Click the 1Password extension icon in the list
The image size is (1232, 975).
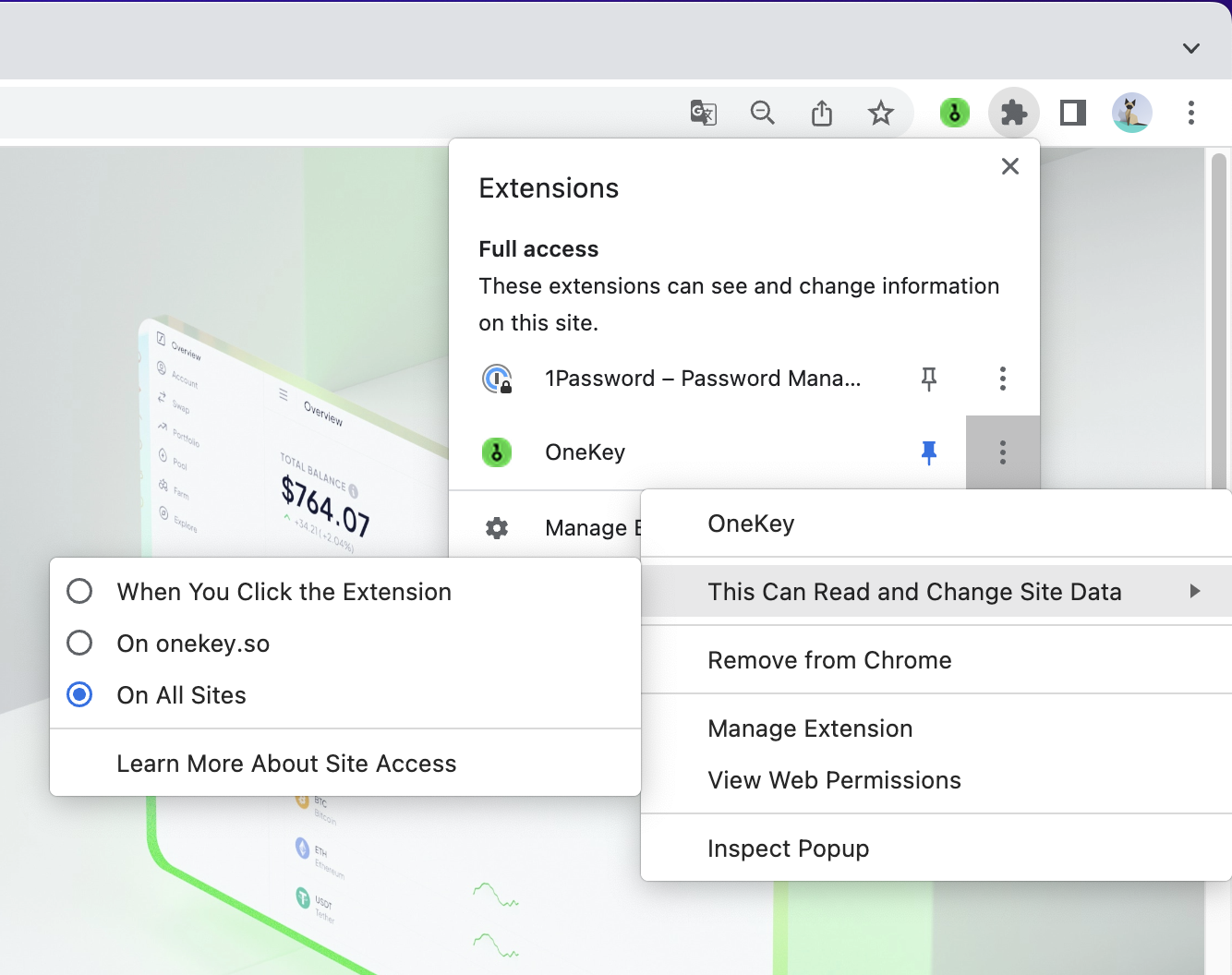pyautogui.click(x=497, y=379)
